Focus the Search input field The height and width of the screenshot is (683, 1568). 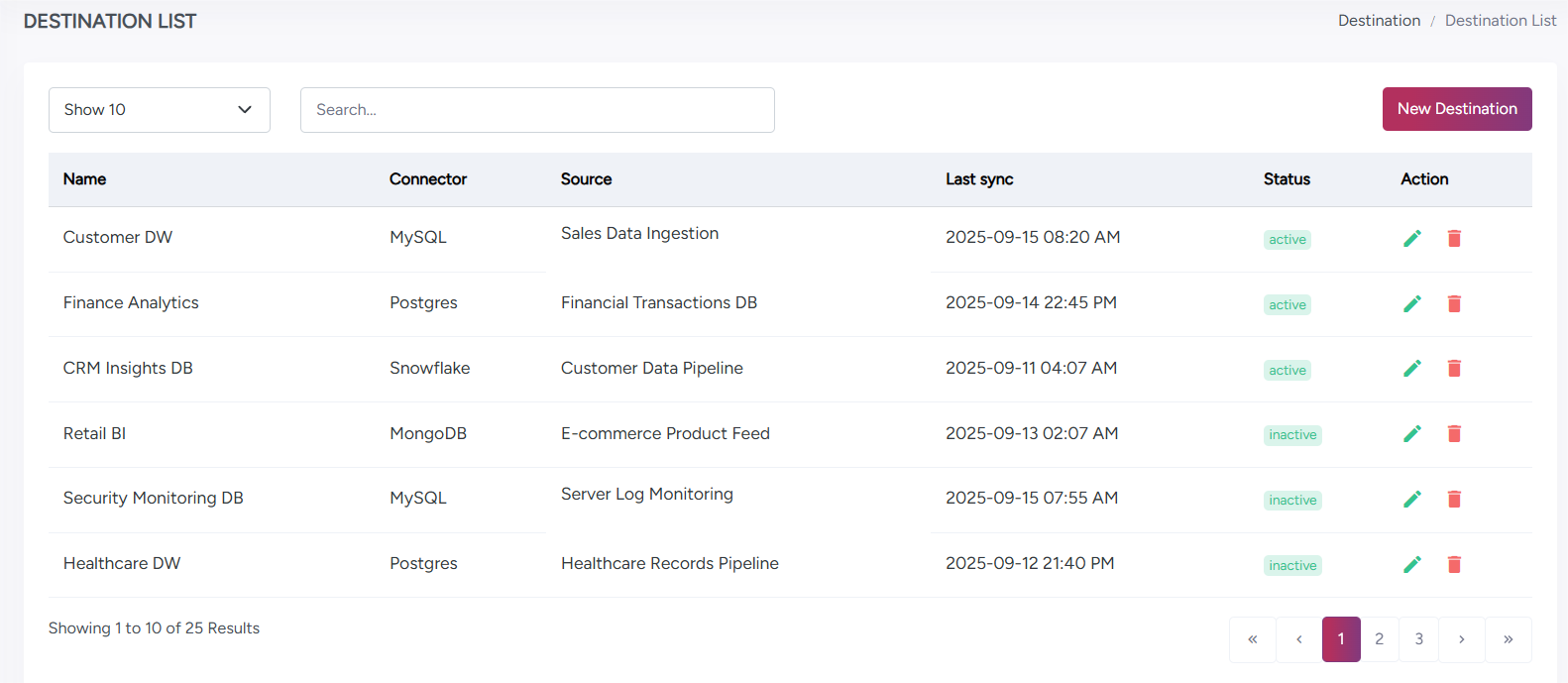[x=536, y=110]
